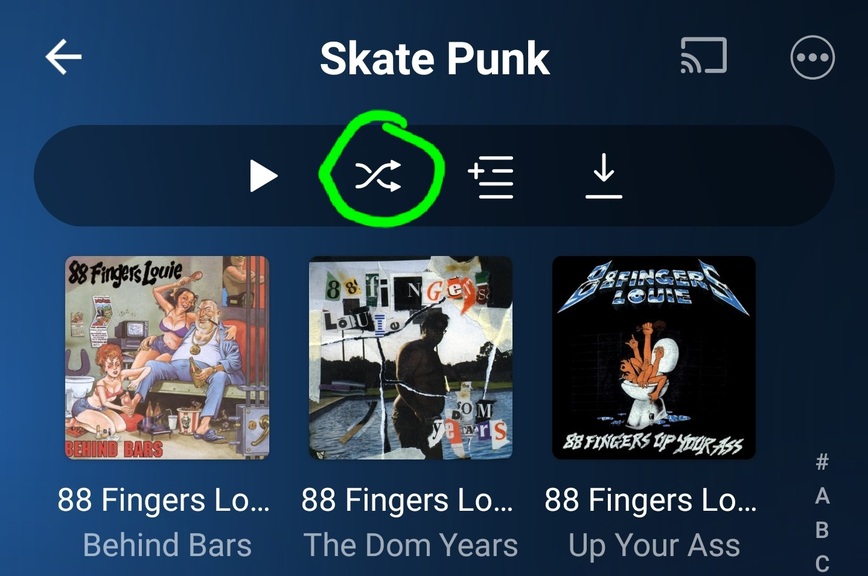Shuffle the Skate Punk albums
868x576 pixels.
tap(378, 175)
